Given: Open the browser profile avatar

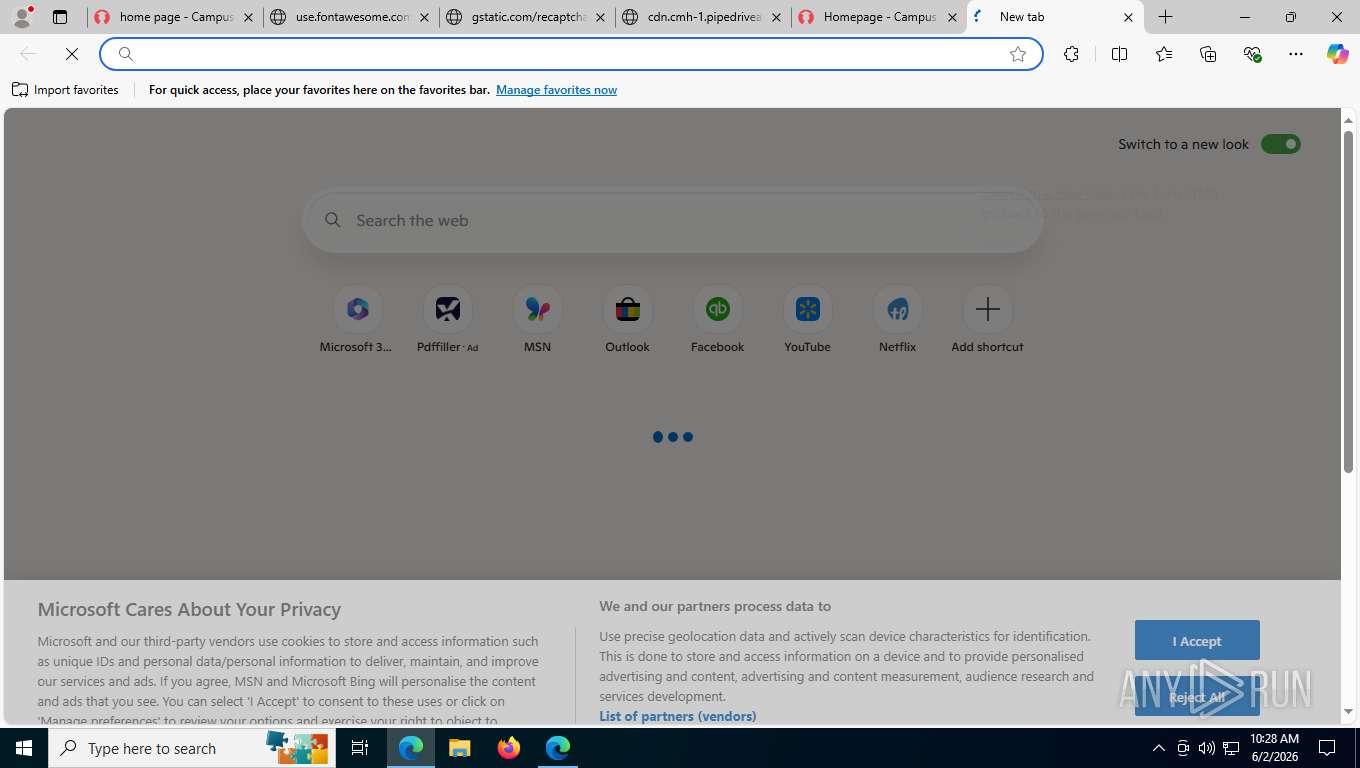Looking at the screenshot, I should [x=22, y=17].
